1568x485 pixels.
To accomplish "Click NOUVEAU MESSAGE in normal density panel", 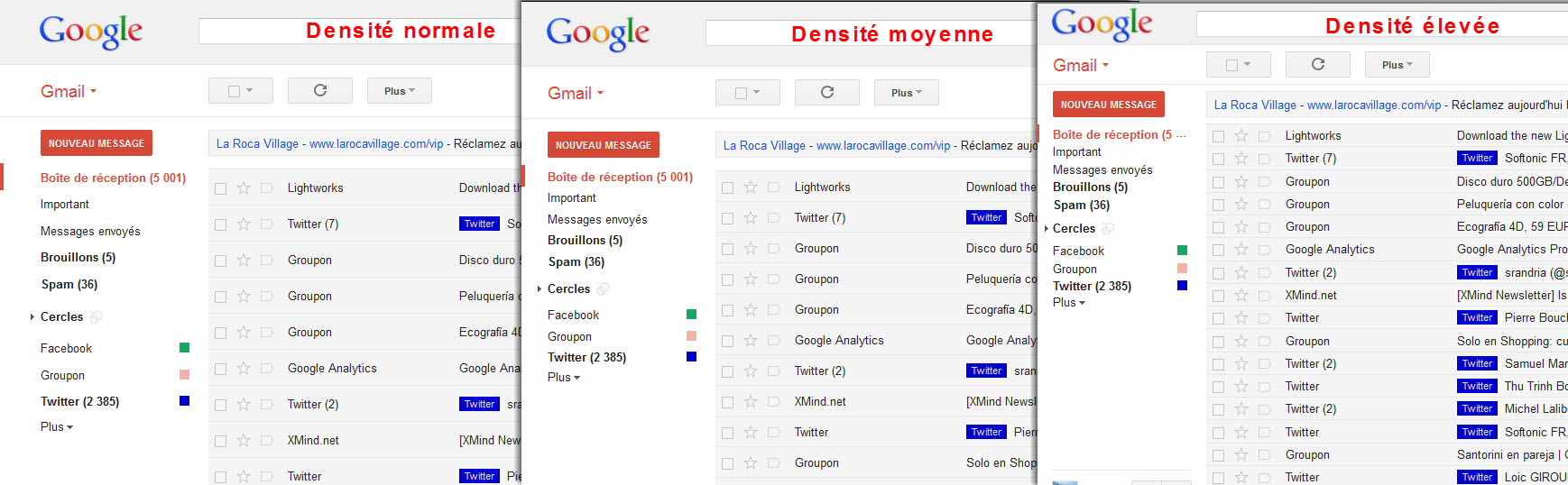I will pos(97,142).
